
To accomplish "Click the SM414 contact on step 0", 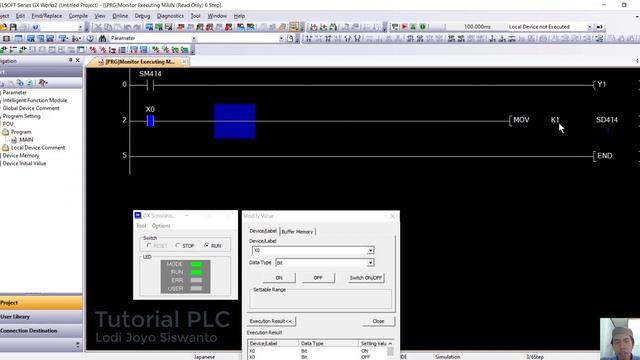I will 150,85.
